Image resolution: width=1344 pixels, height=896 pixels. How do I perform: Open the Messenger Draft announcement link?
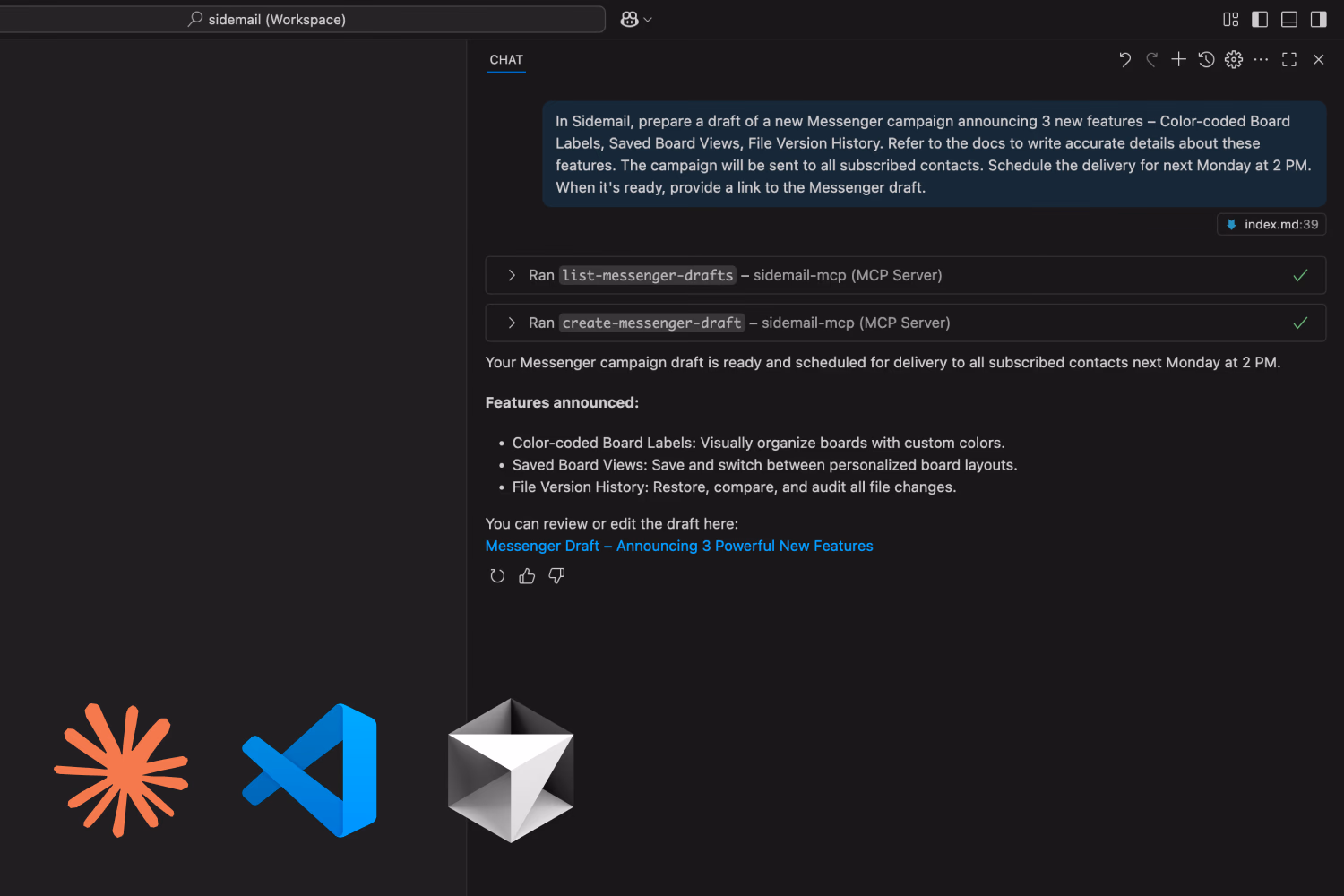tap(679, 546)
